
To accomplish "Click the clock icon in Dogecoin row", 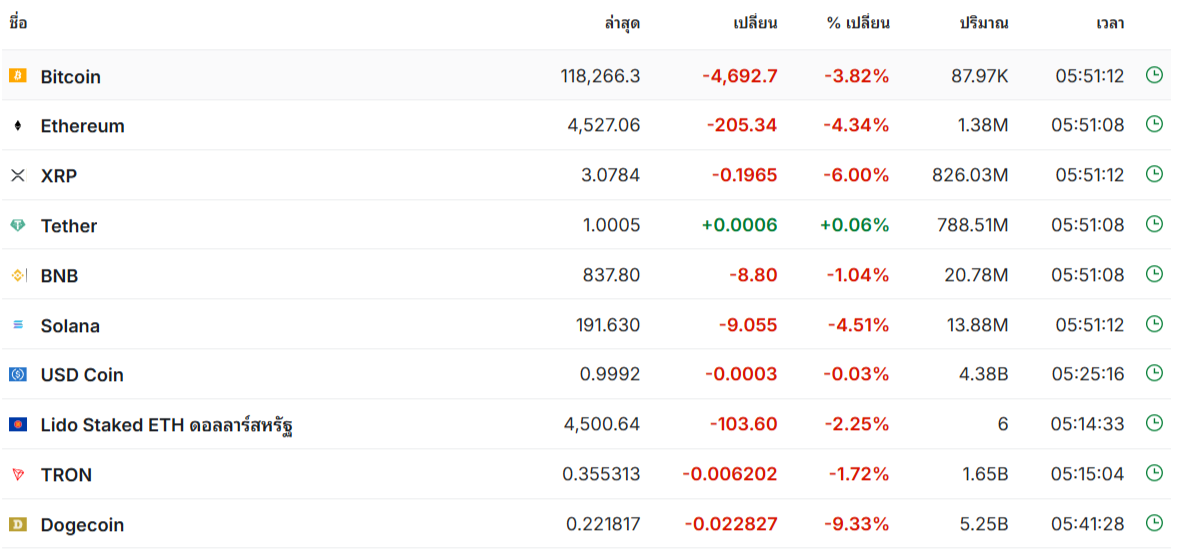I will click(1154, 523).
